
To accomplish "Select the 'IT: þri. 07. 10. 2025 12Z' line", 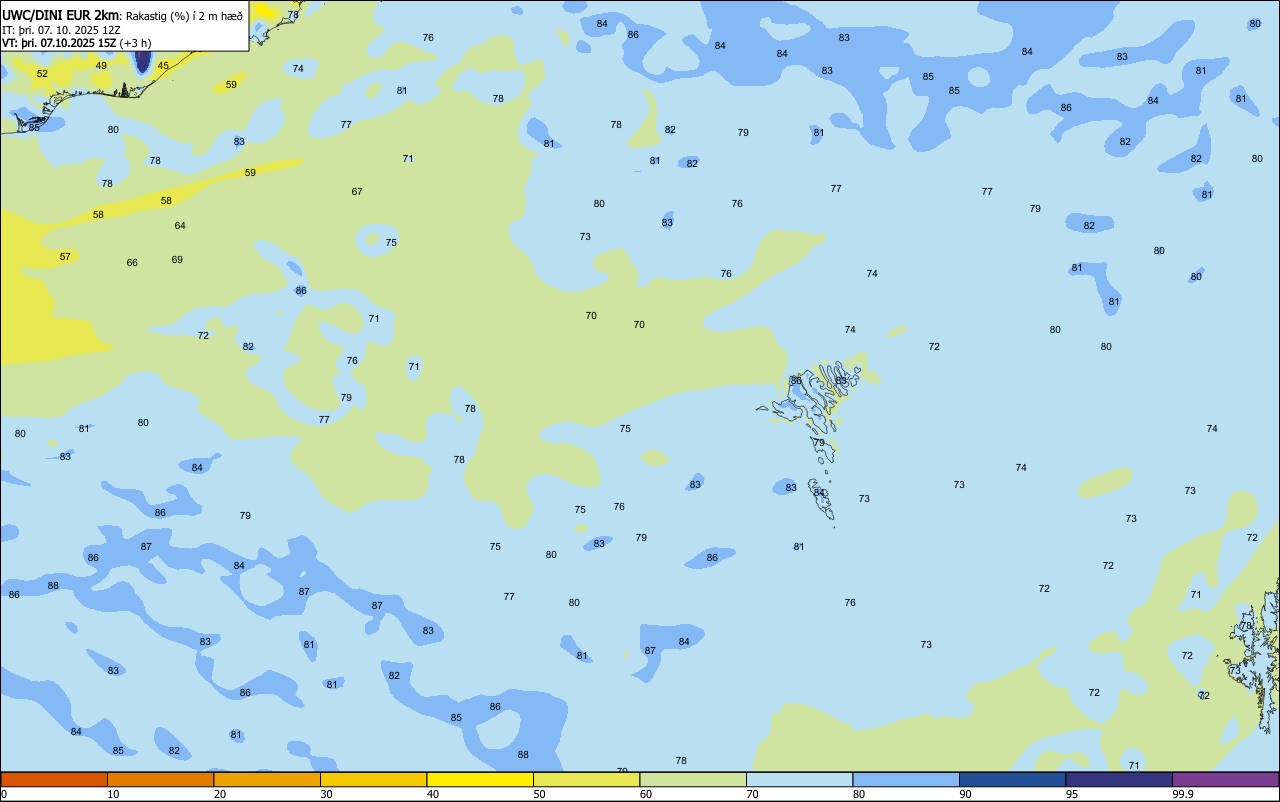I will pos(61,30).
